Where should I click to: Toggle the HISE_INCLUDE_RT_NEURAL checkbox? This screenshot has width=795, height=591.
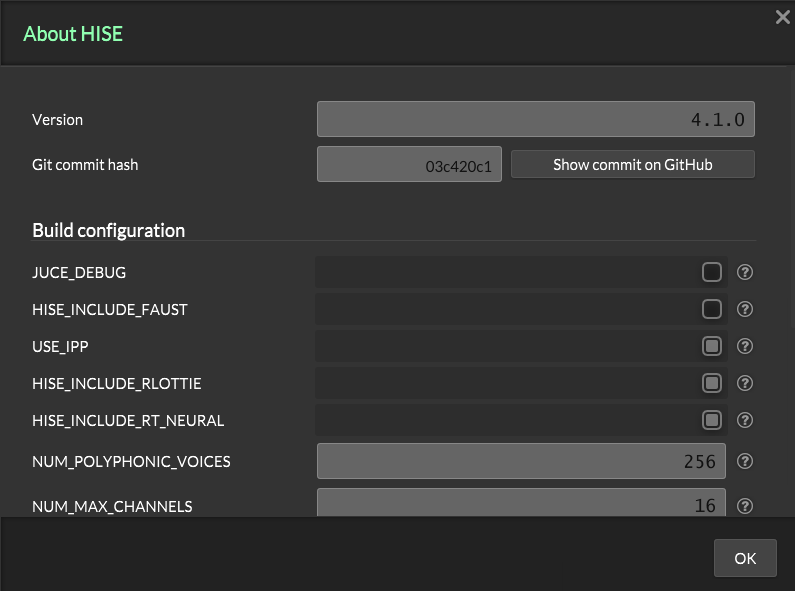(711, 420)
